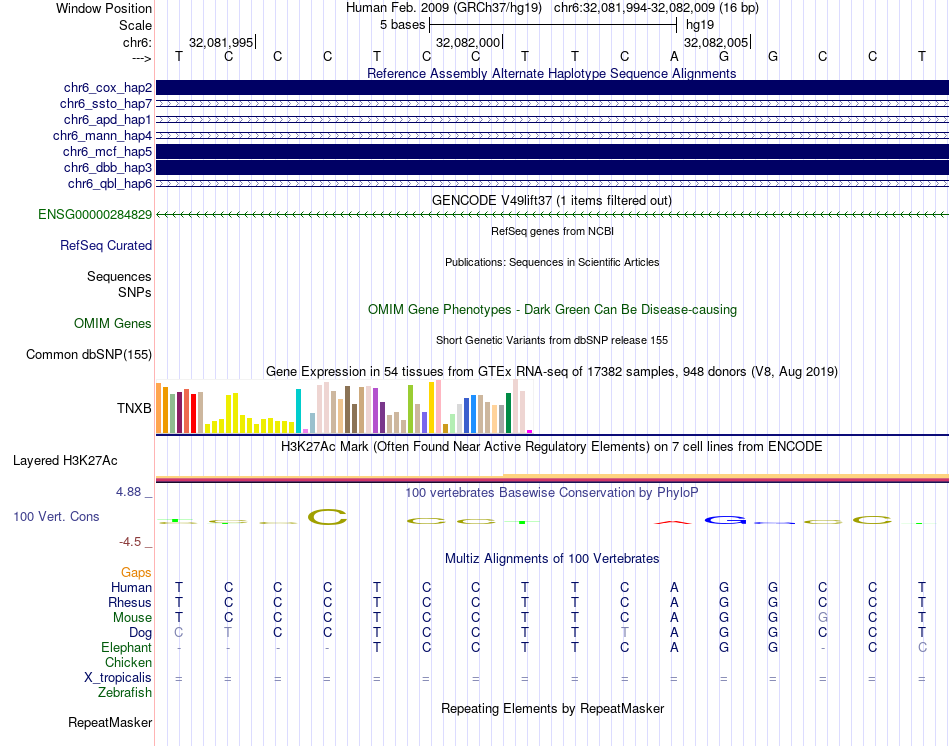The width and height of the screenshot is (950, 746).
Task: Click the 32,081,995 position marker
Action: click(221, 42)
